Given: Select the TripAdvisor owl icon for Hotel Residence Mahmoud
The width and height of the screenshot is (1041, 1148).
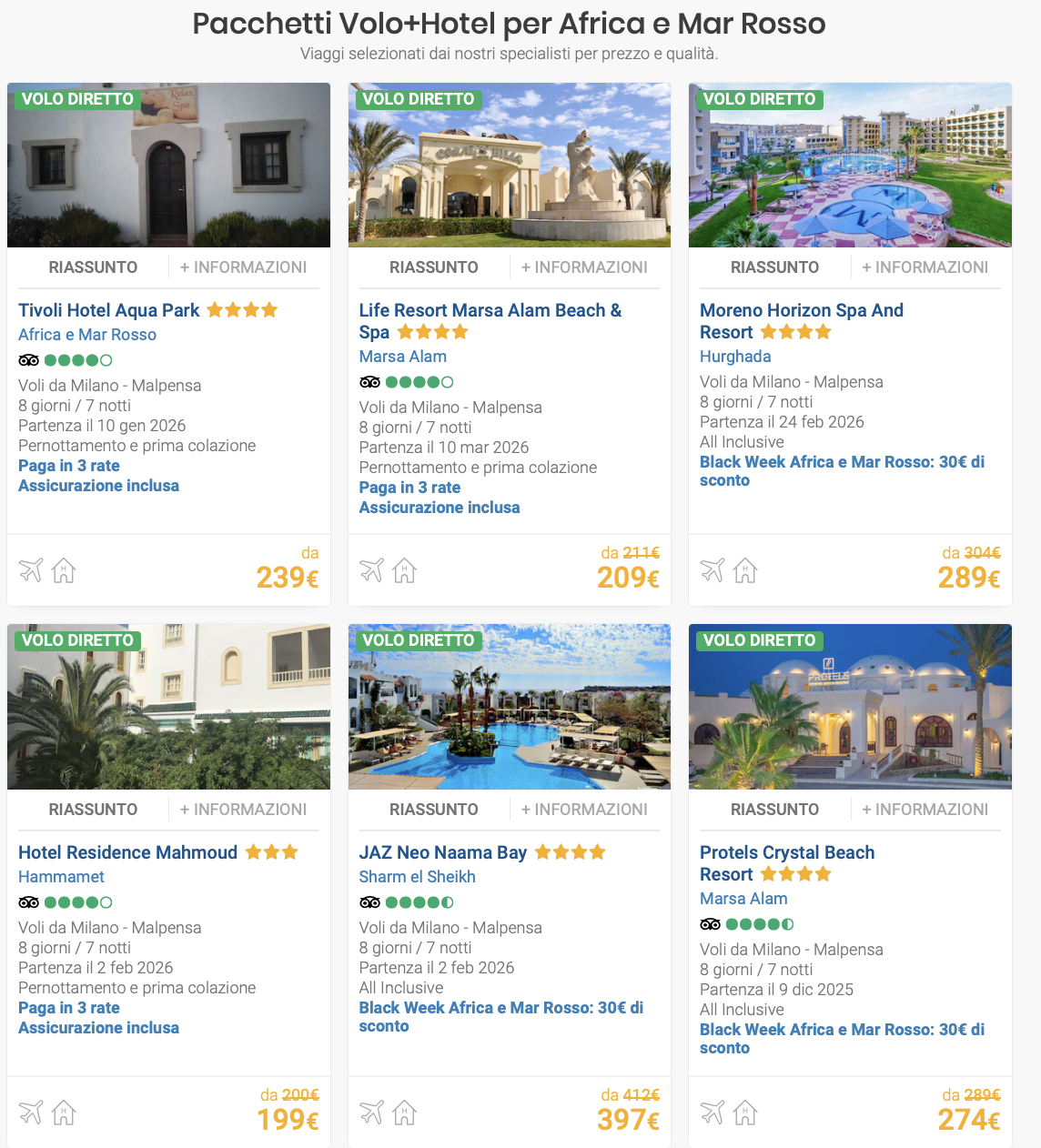Looking at the screenshot, I should (x=28, y=902).
